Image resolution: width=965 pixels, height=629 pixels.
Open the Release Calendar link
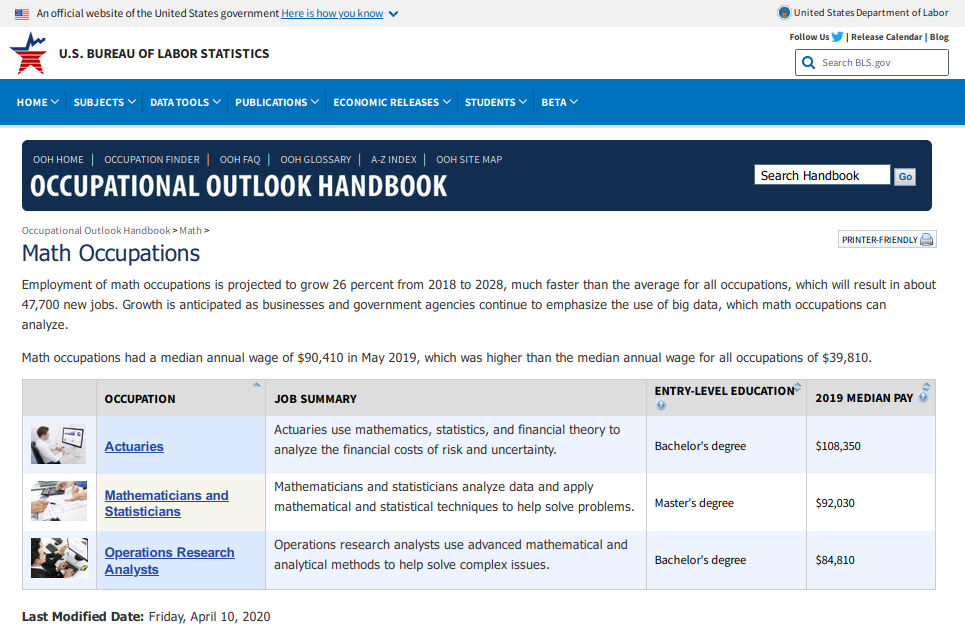(886, 37)
